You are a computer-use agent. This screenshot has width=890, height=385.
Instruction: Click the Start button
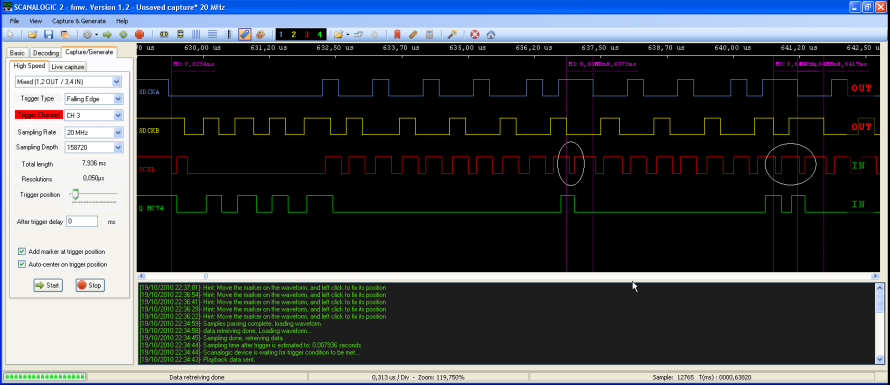click(48, 285)
